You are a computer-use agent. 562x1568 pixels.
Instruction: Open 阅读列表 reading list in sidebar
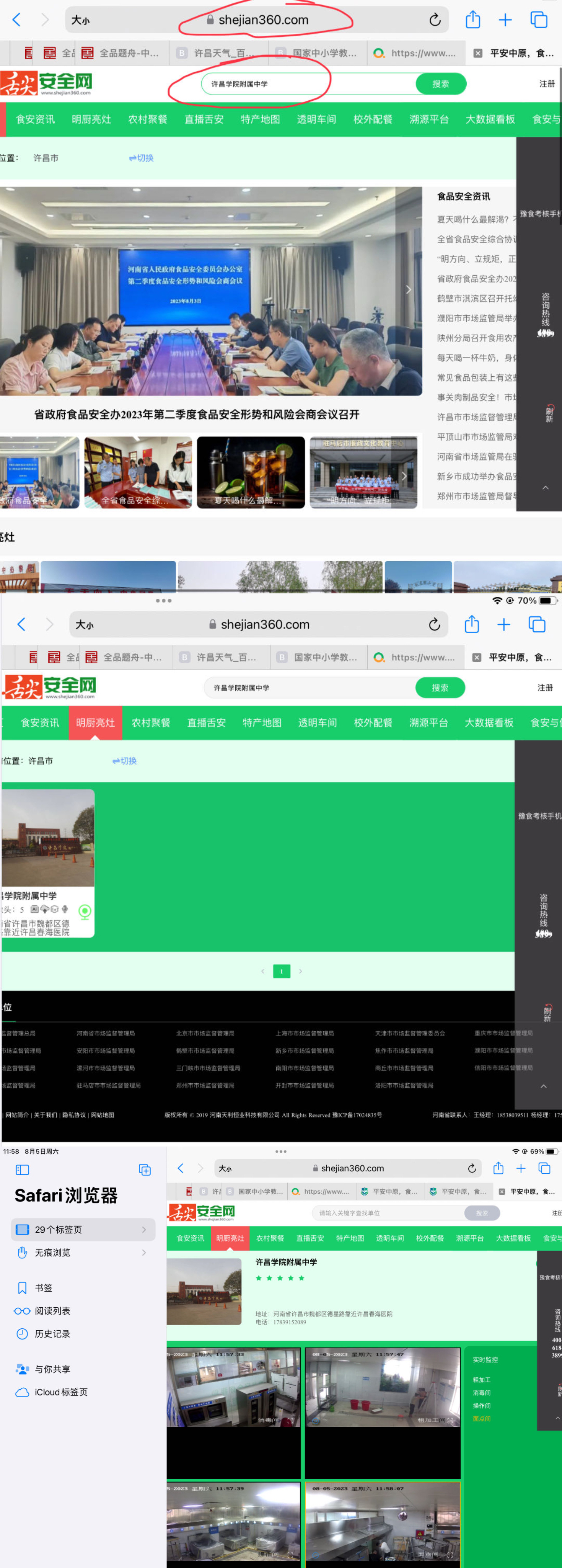tap(52, 1310)
